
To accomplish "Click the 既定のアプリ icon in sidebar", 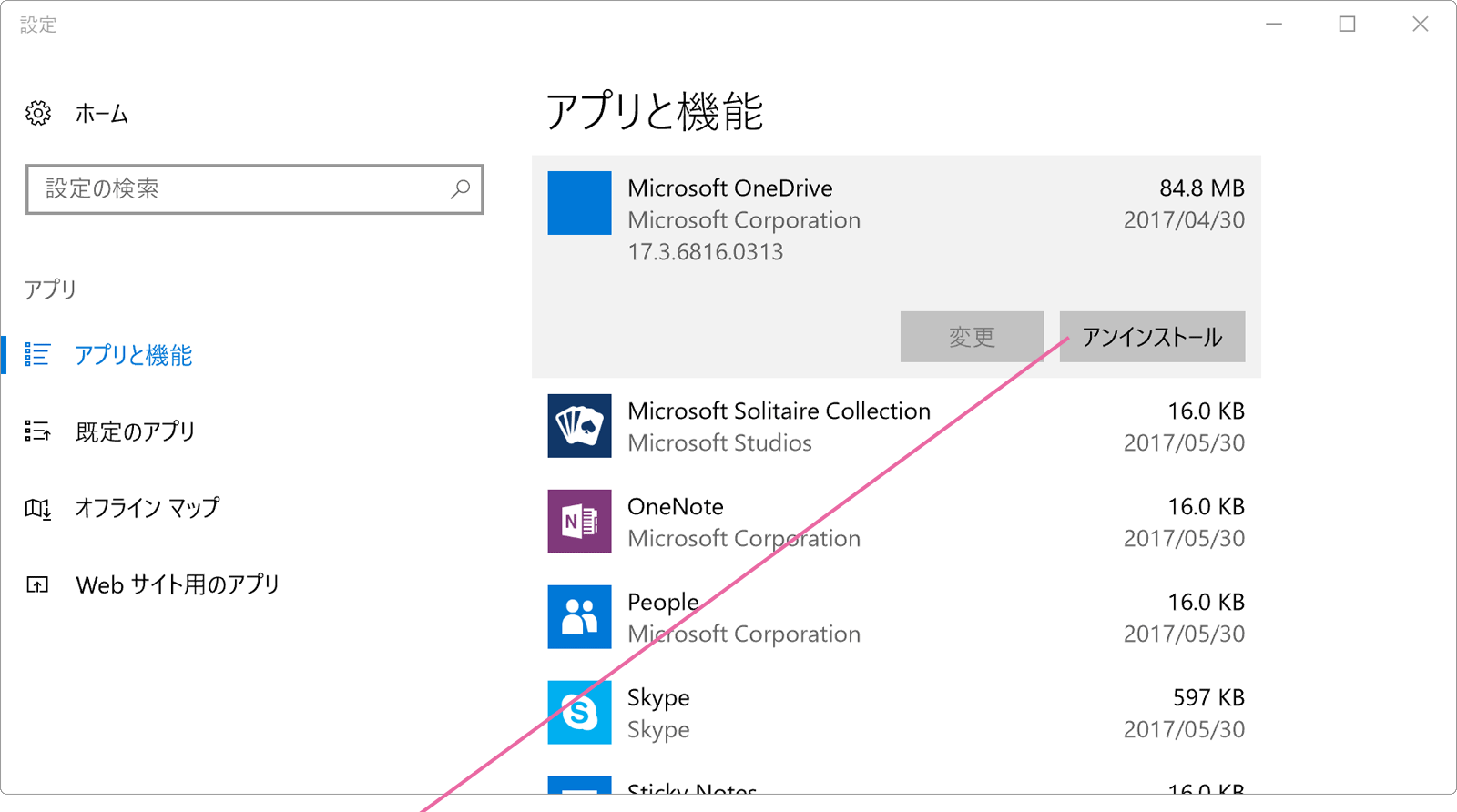I will (37, 431).
